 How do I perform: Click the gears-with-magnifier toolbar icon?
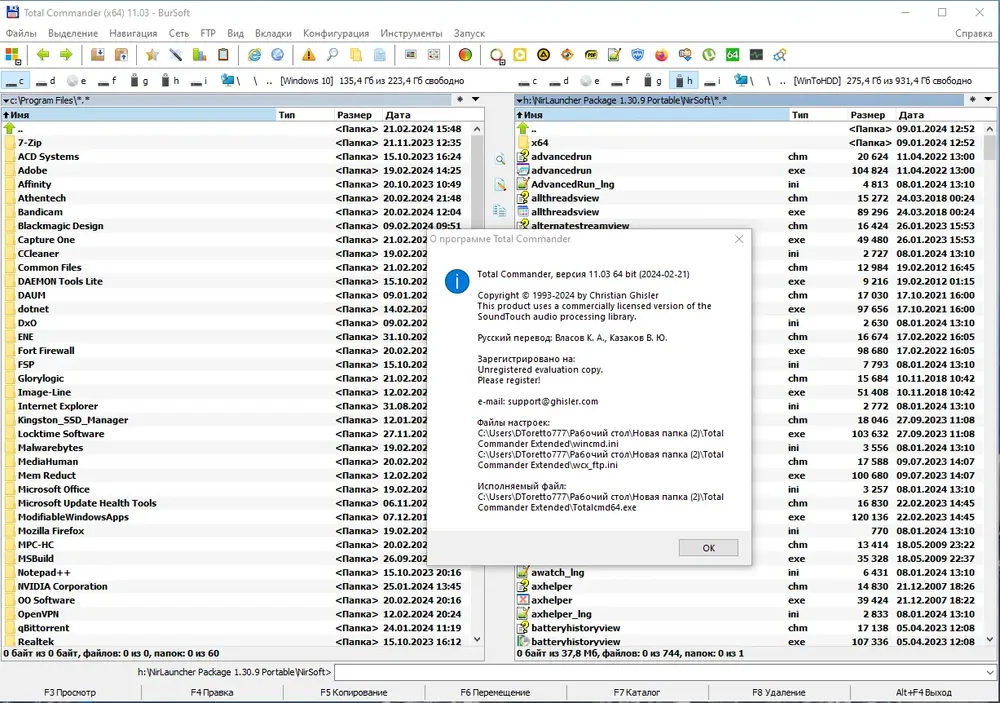click(x=779, y=55)
